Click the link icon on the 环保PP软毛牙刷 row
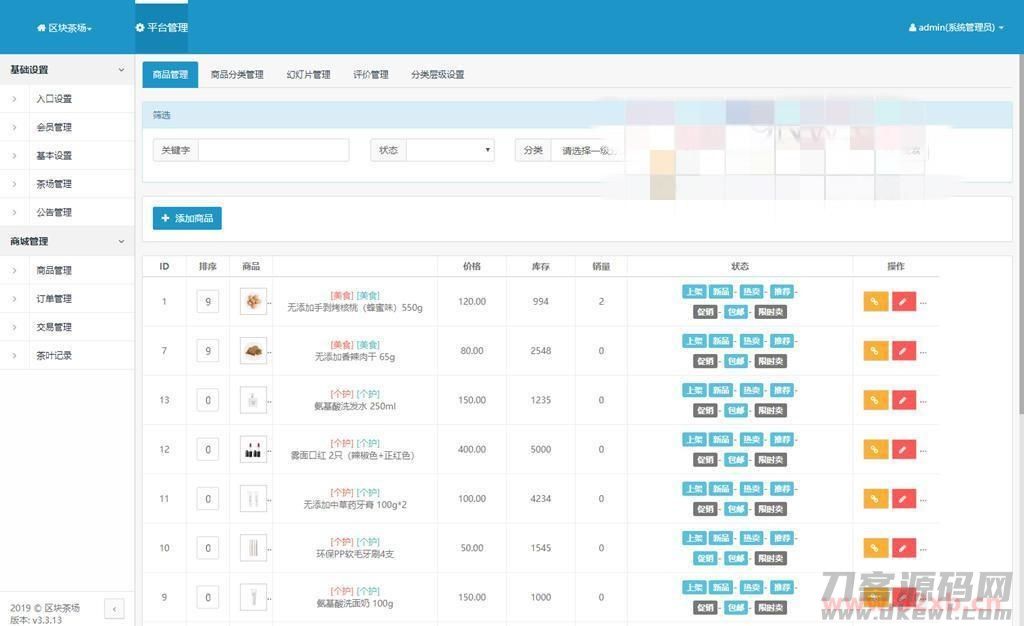1024x626 pixels. [x=874, y=547]
